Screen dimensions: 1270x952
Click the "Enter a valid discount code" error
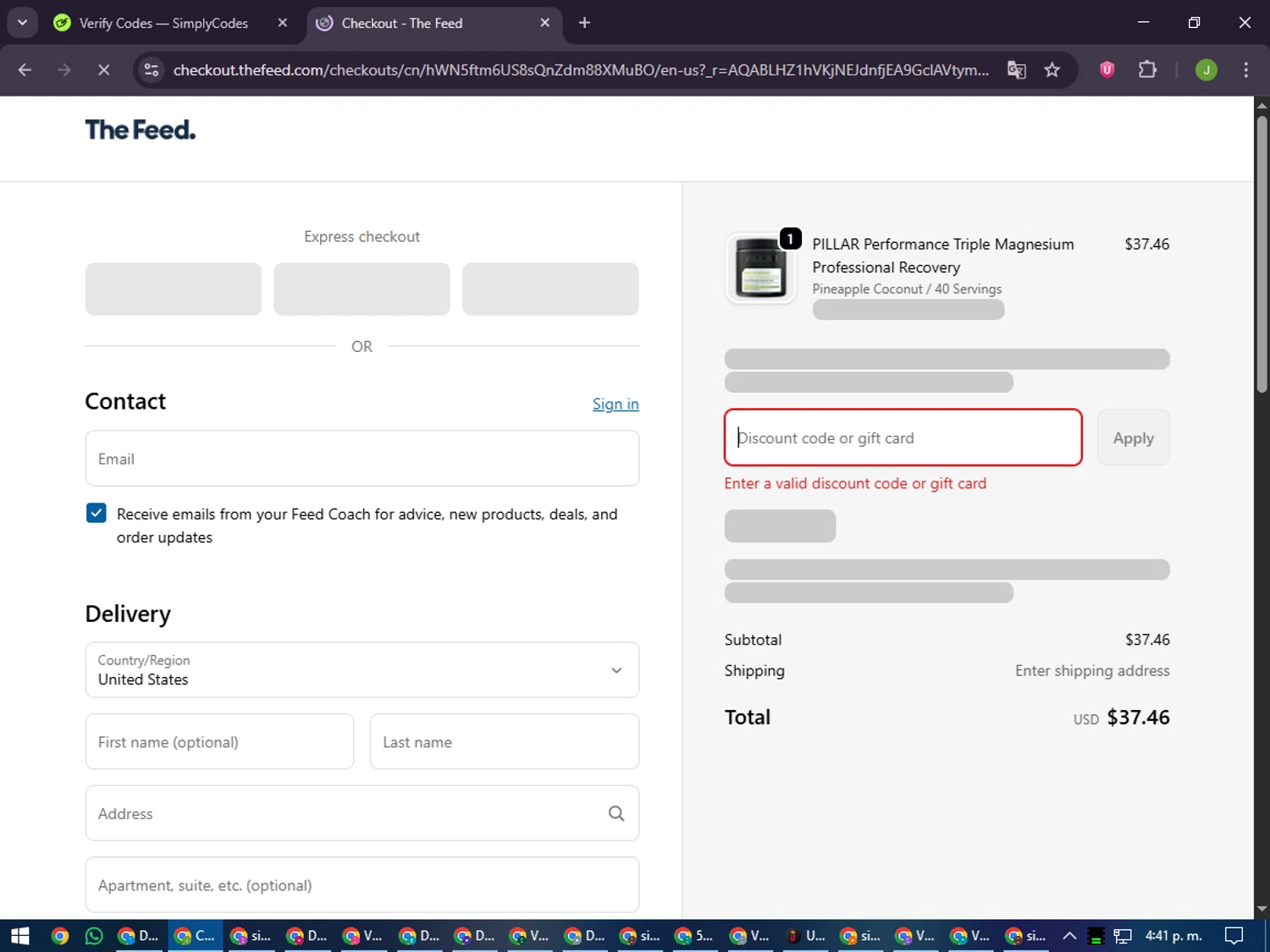tap(855, 483)
